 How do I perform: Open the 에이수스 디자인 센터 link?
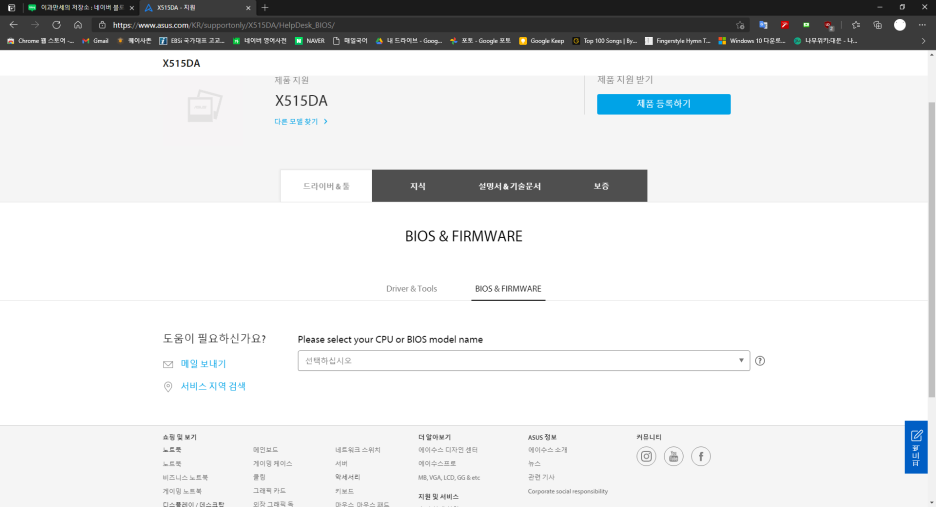click(448, 450)
